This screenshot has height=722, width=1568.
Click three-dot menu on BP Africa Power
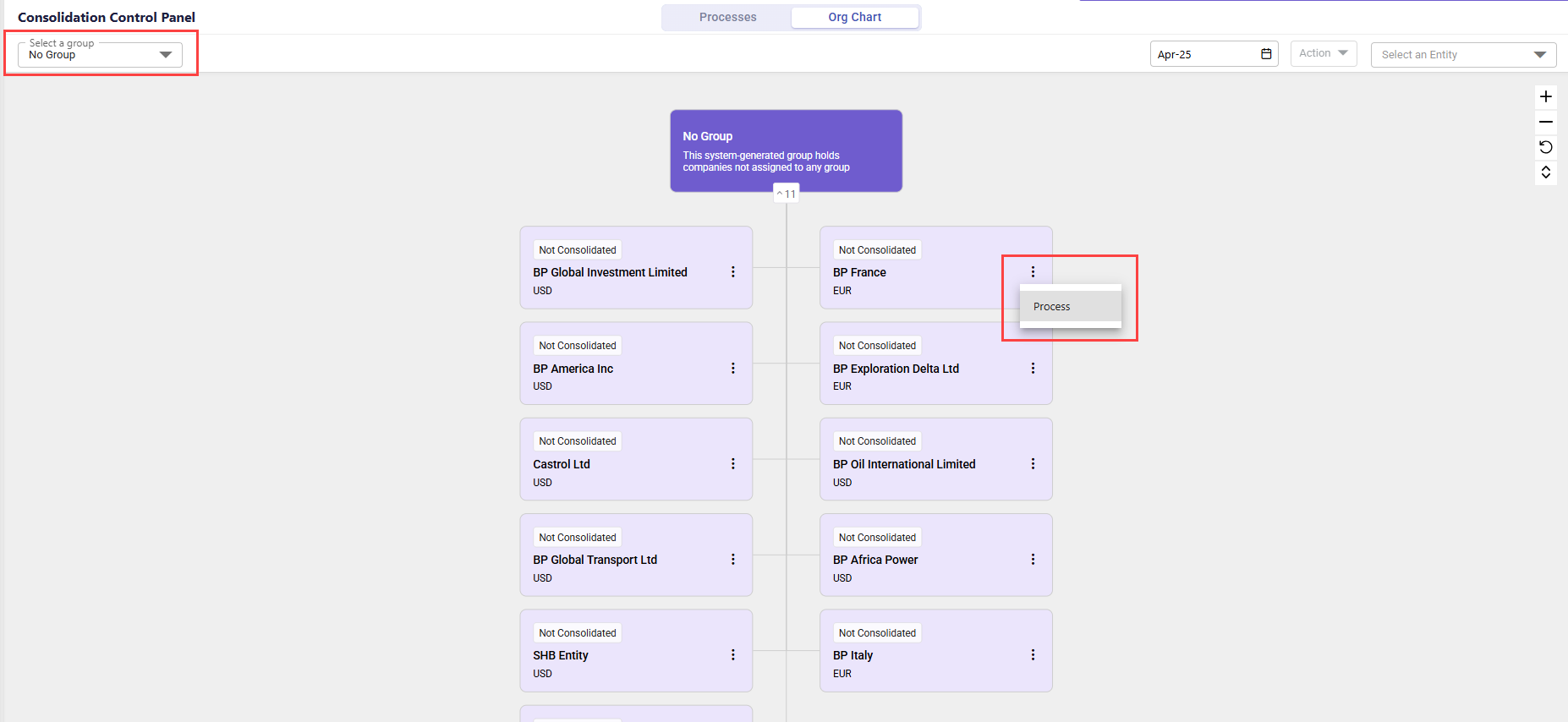coord(1033,560)
